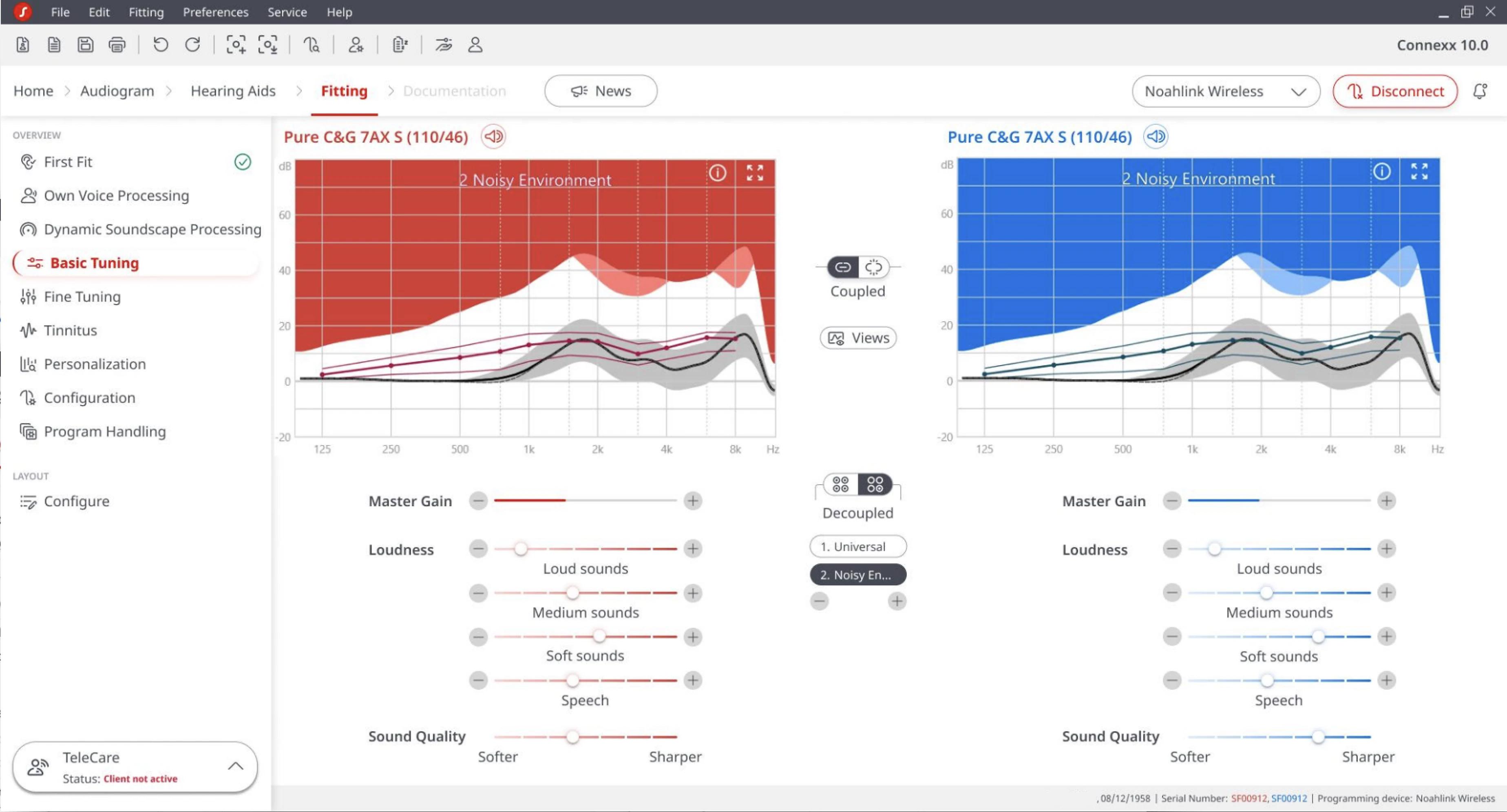Screen dimensions: 1507x812
Task: Click the save toolbar icon
Action: pyautogui.click(x=85, y=44)
